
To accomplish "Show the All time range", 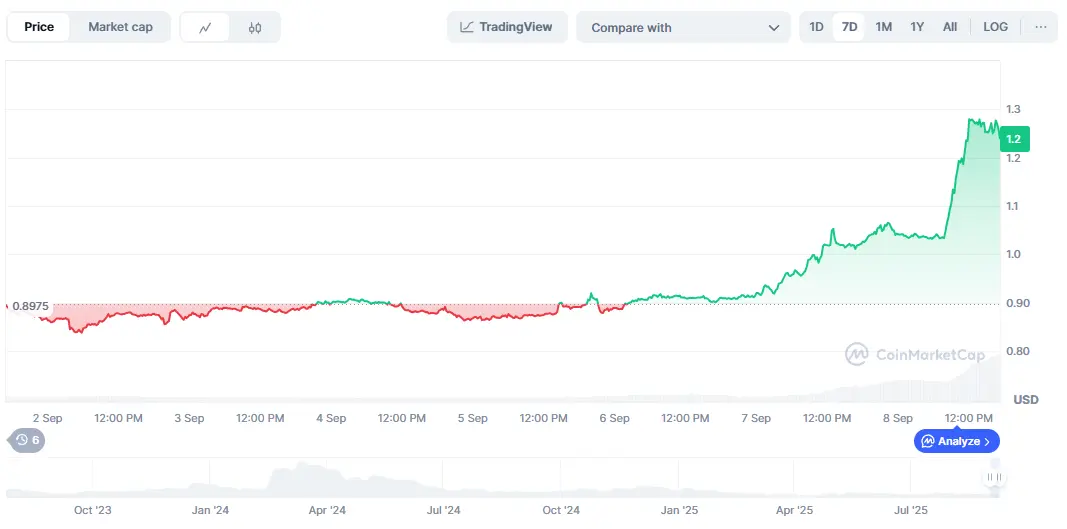I will tap(950, 27).
